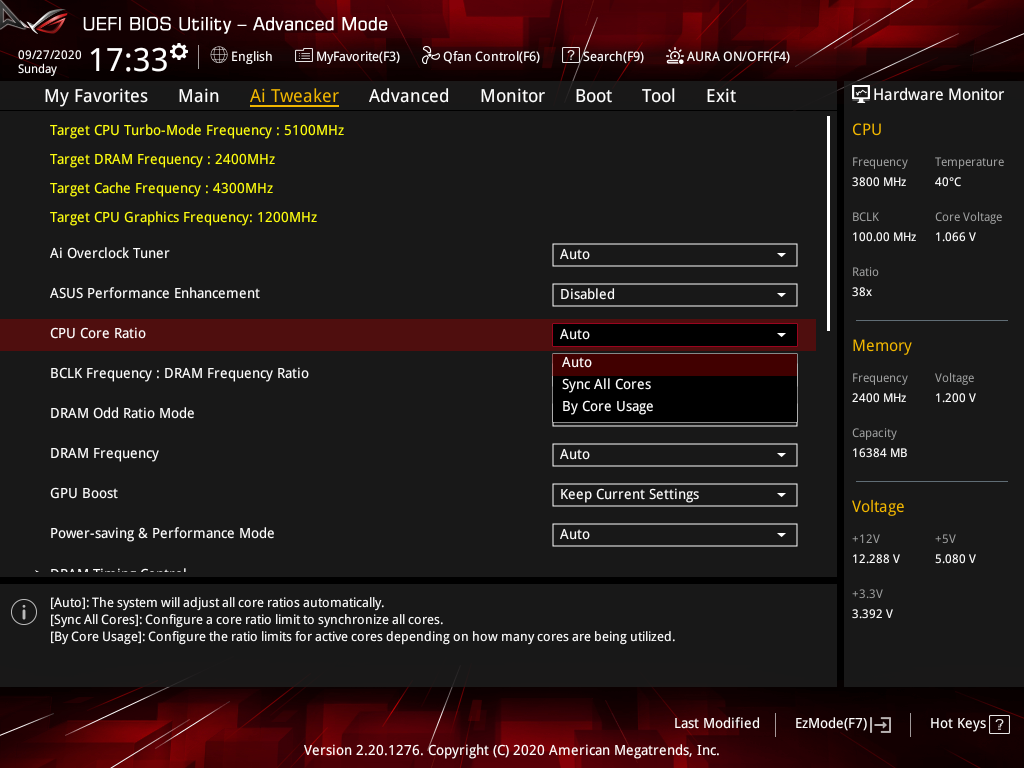
Task: Click +5V value 5.080 V
Action: (955, 558)
